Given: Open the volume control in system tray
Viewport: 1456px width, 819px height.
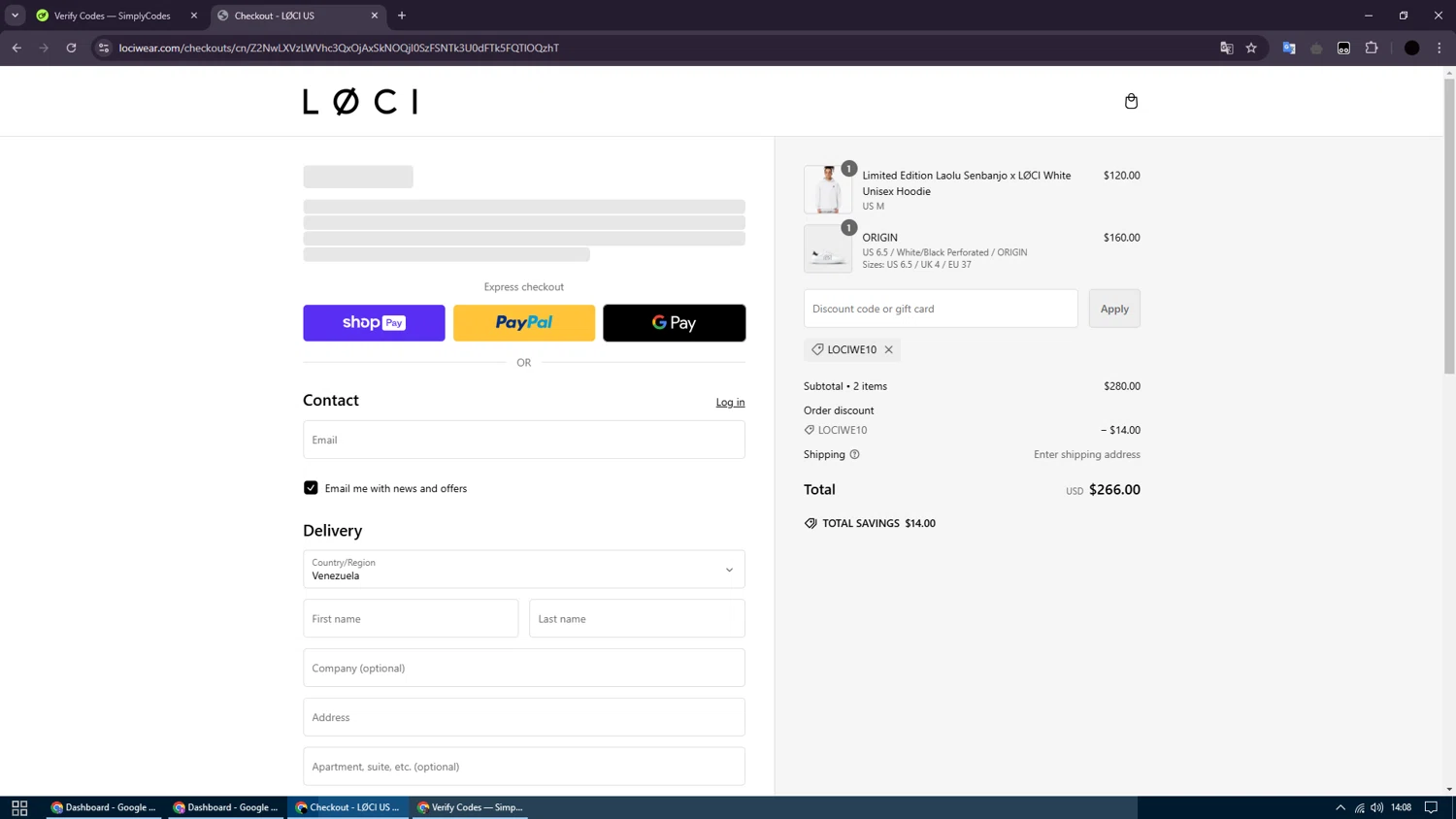Looking at the screenshot, I should click(1377, 807).
